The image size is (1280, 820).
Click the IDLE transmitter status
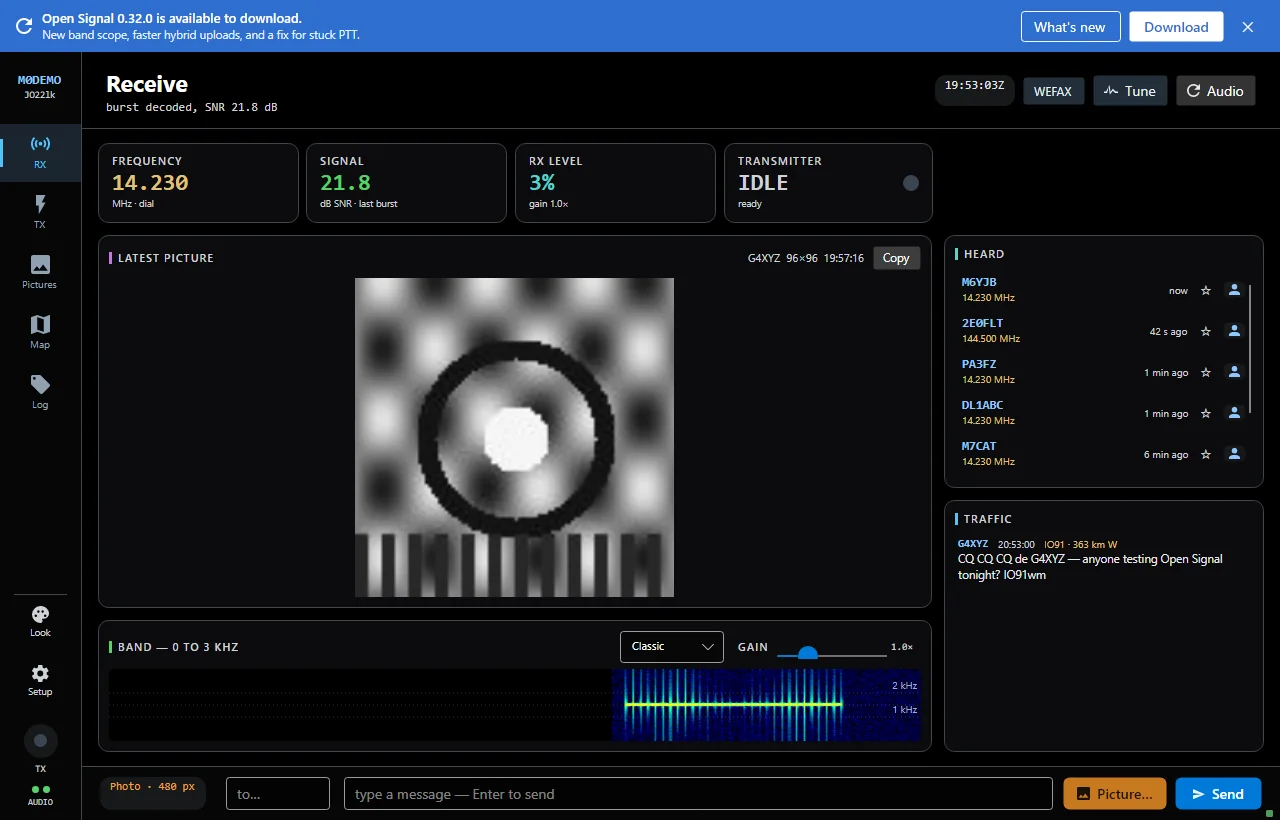pyautogui.click(x=763, y=183)
